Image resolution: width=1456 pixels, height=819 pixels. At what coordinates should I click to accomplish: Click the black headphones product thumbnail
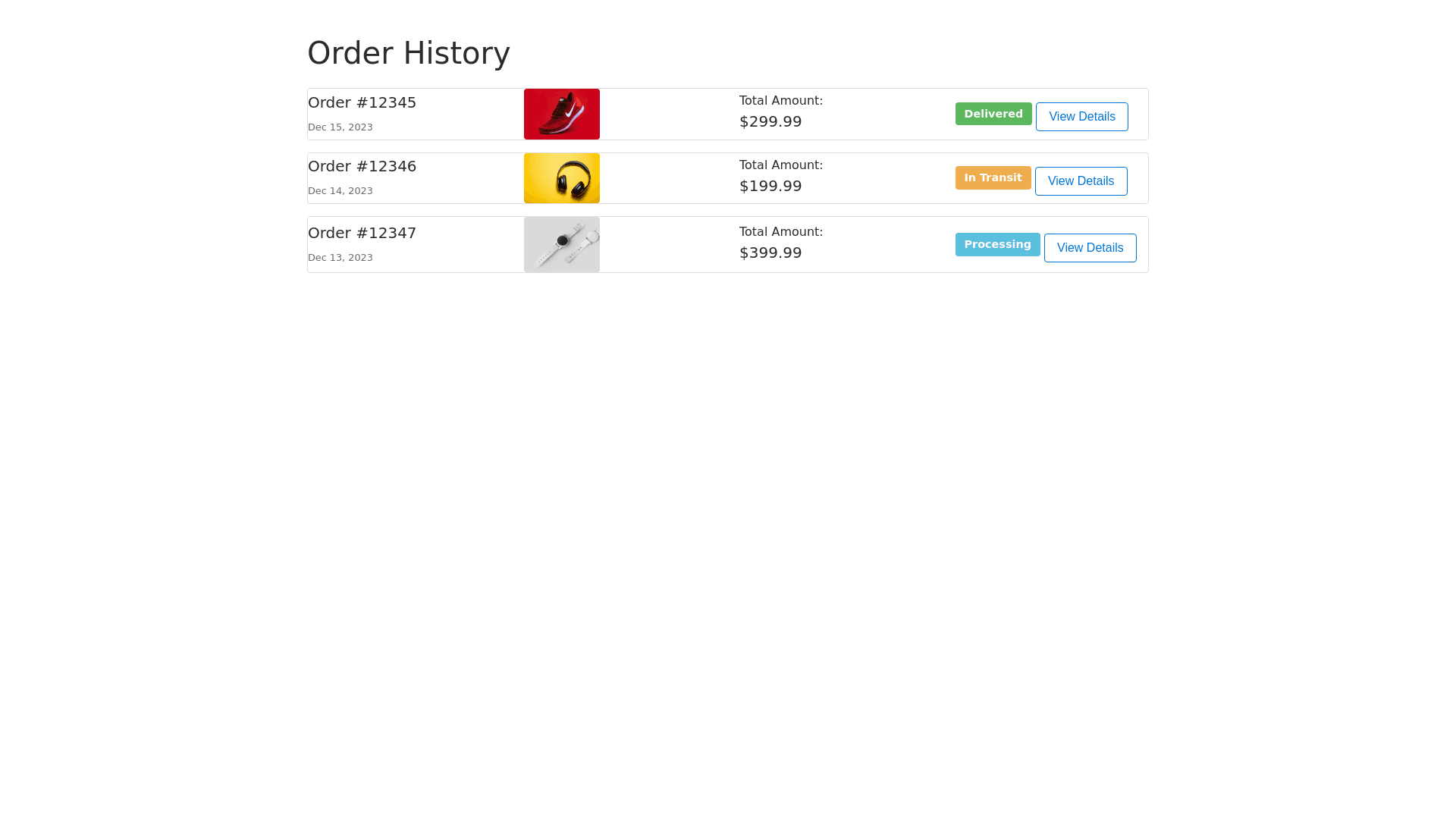pos(561,178)
